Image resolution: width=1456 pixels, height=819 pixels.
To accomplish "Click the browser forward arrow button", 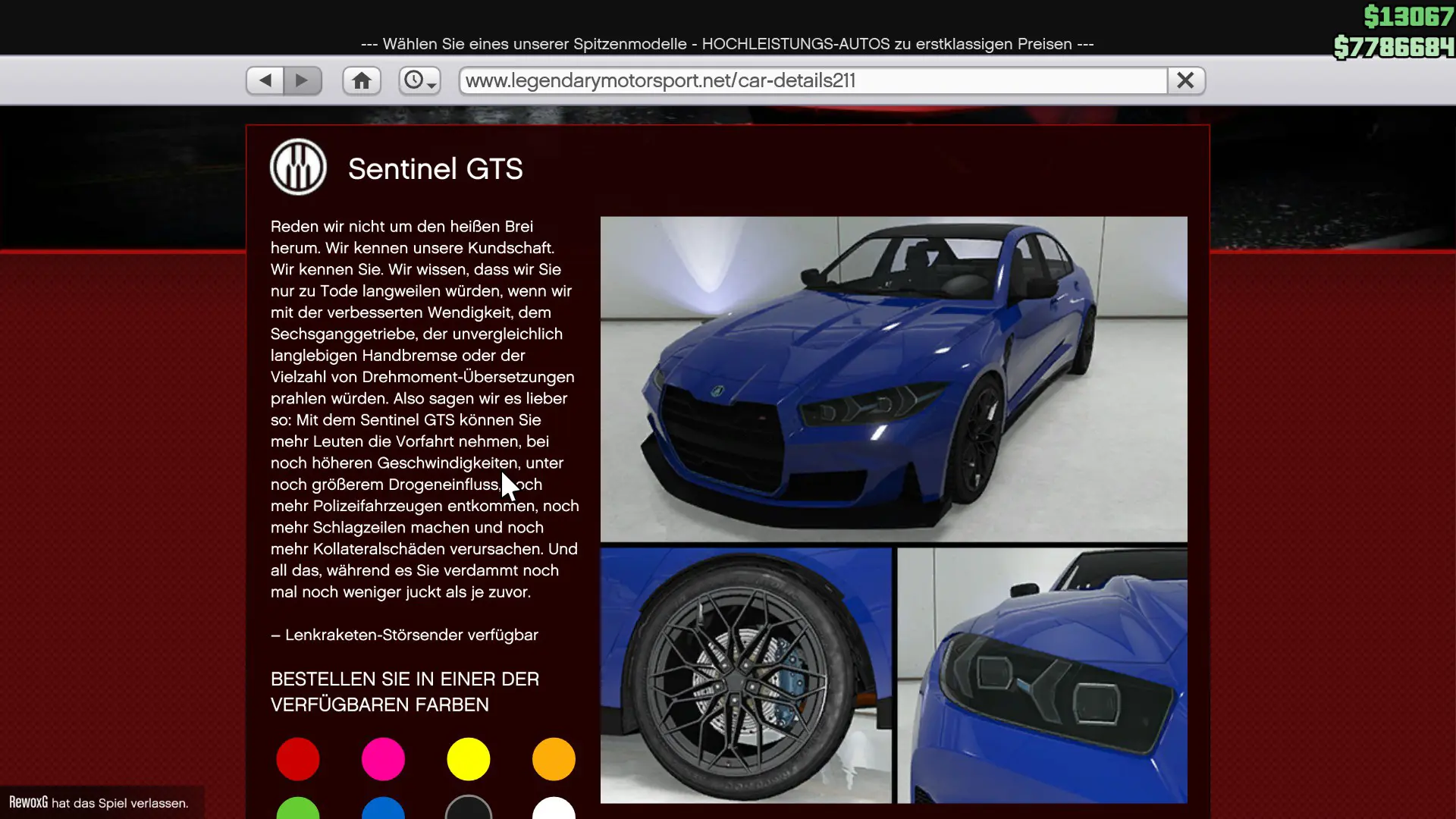I will (302, 80).
